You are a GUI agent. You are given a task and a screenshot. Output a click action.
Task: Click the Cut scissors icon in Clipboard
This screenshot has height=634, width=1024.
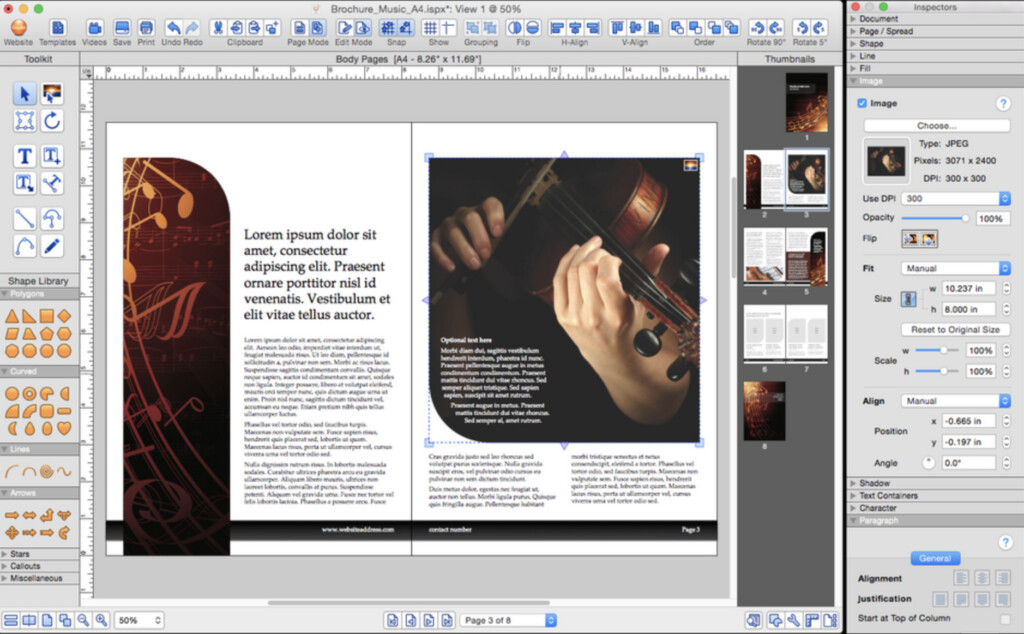[x=218, y=27]
